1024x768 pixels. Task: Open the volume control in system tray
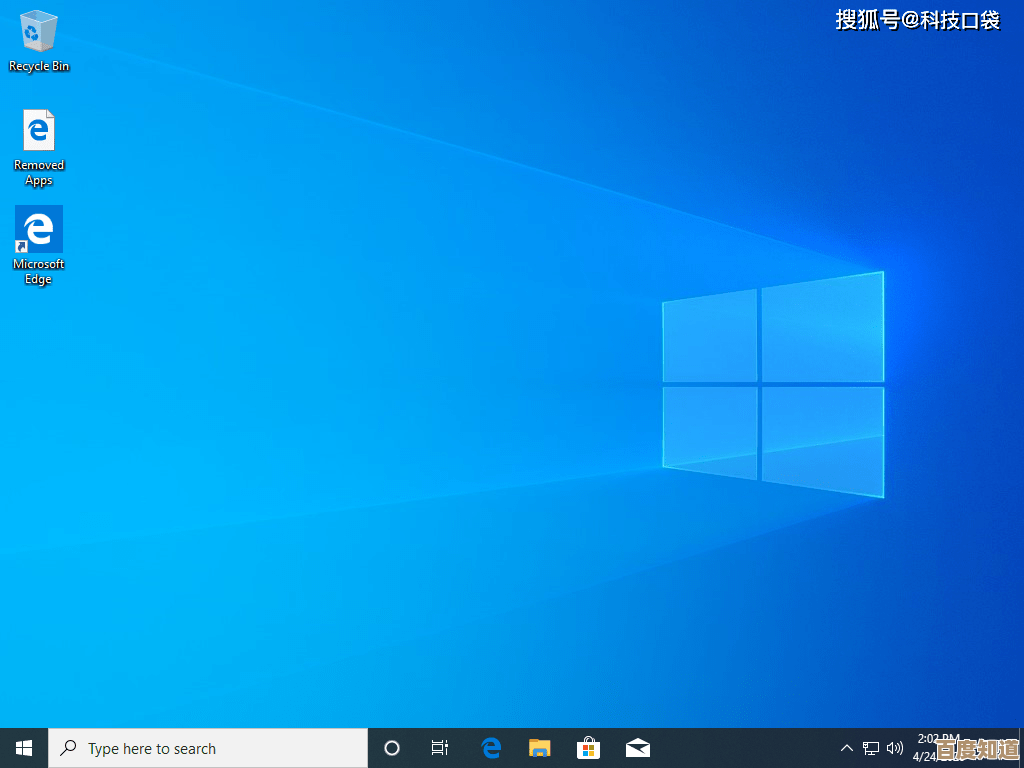tap(896, 748)
